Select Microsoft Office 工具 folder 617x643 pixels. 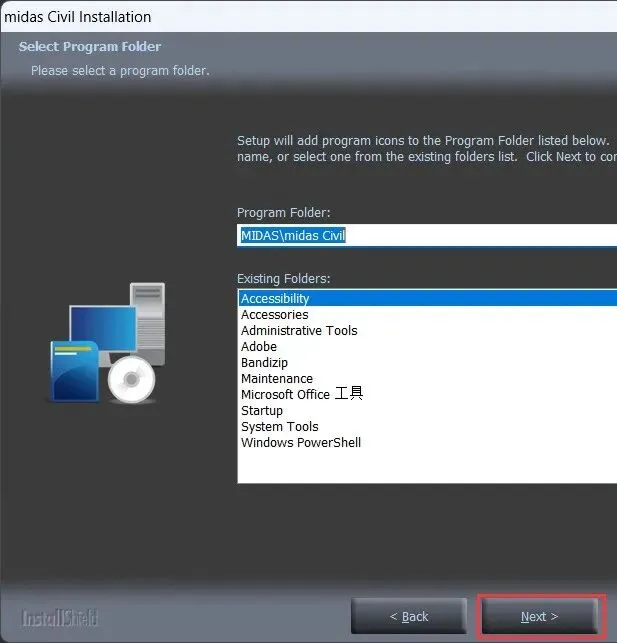click(x=428, y=394)
